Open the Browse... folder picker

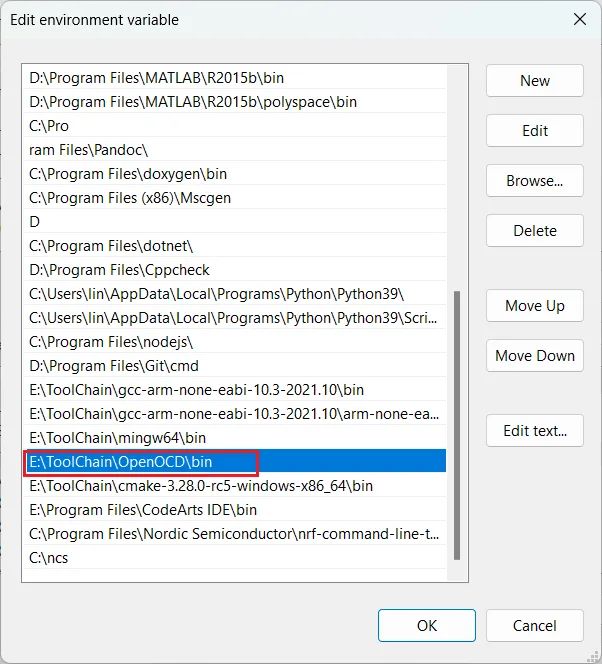click(535, 181)
